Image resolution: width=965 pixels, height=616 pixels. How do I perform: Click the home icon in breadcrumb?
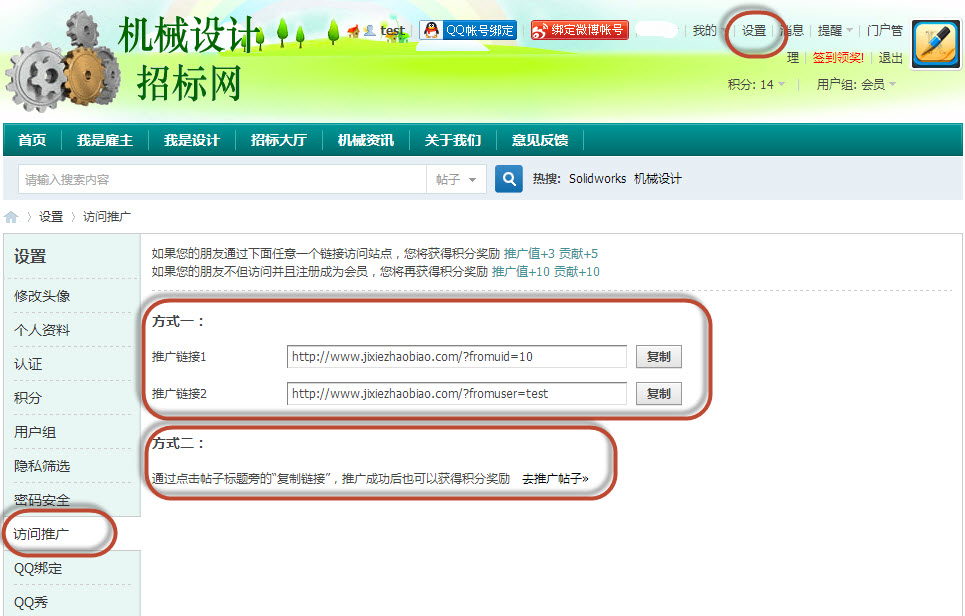pos(11,217)
